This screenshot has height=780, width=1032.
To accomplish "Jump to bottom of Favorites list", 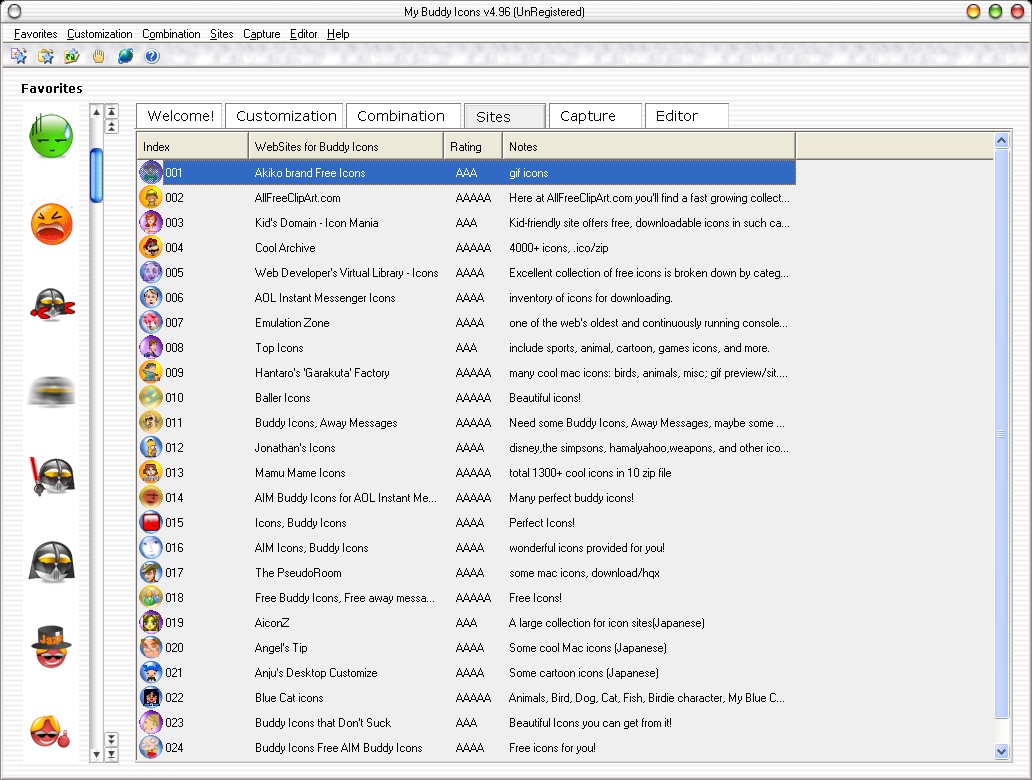I will click(112, 754).
